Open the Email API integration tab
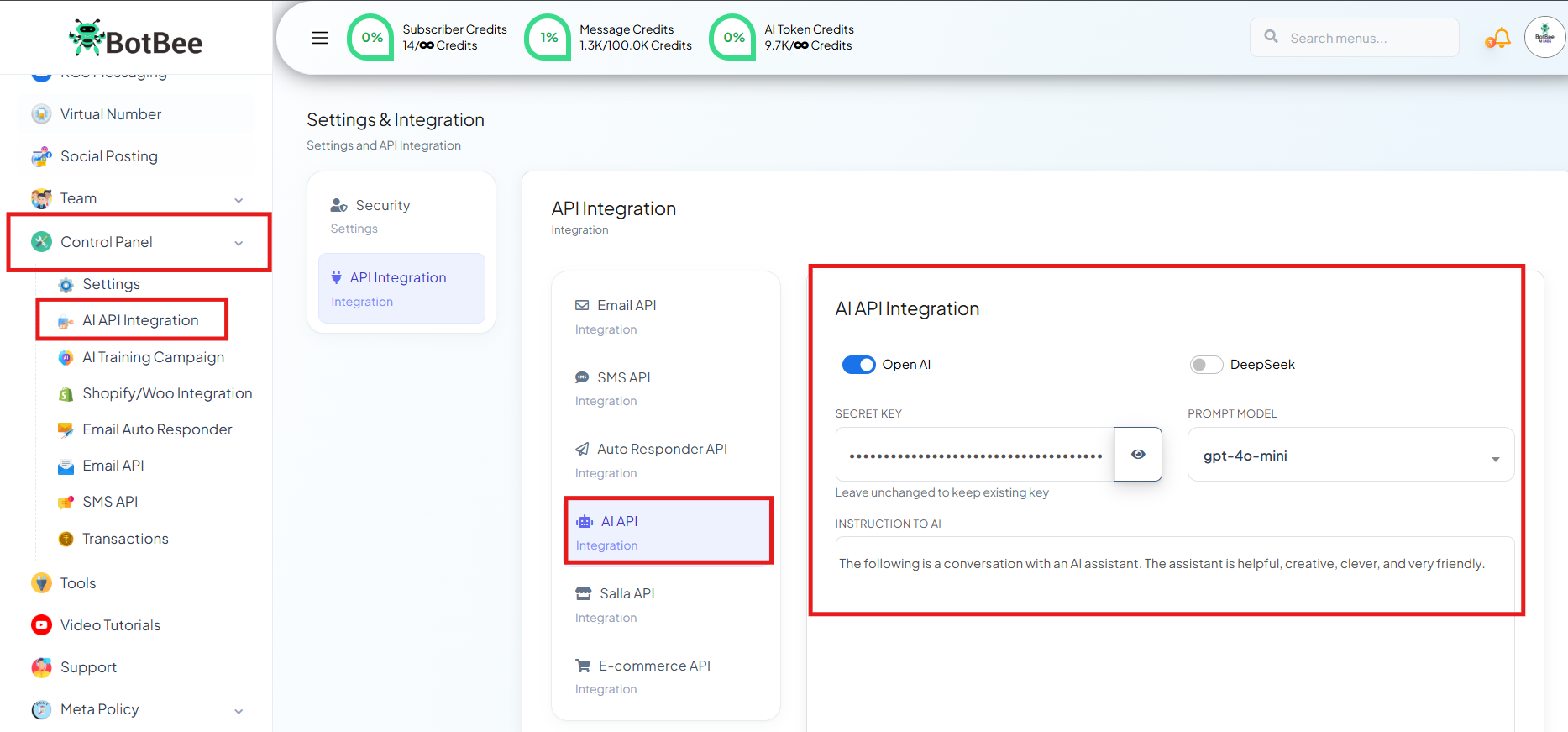The image size is (1568, 732). tap(667, 317)
